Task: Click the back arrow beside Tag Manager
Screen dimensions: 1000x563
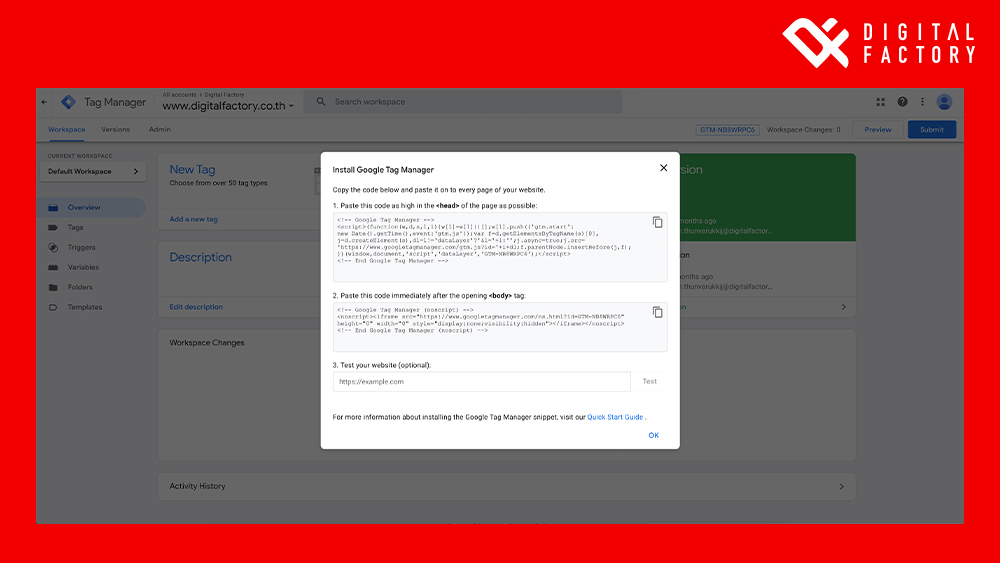Action: [x=44, y=102]
